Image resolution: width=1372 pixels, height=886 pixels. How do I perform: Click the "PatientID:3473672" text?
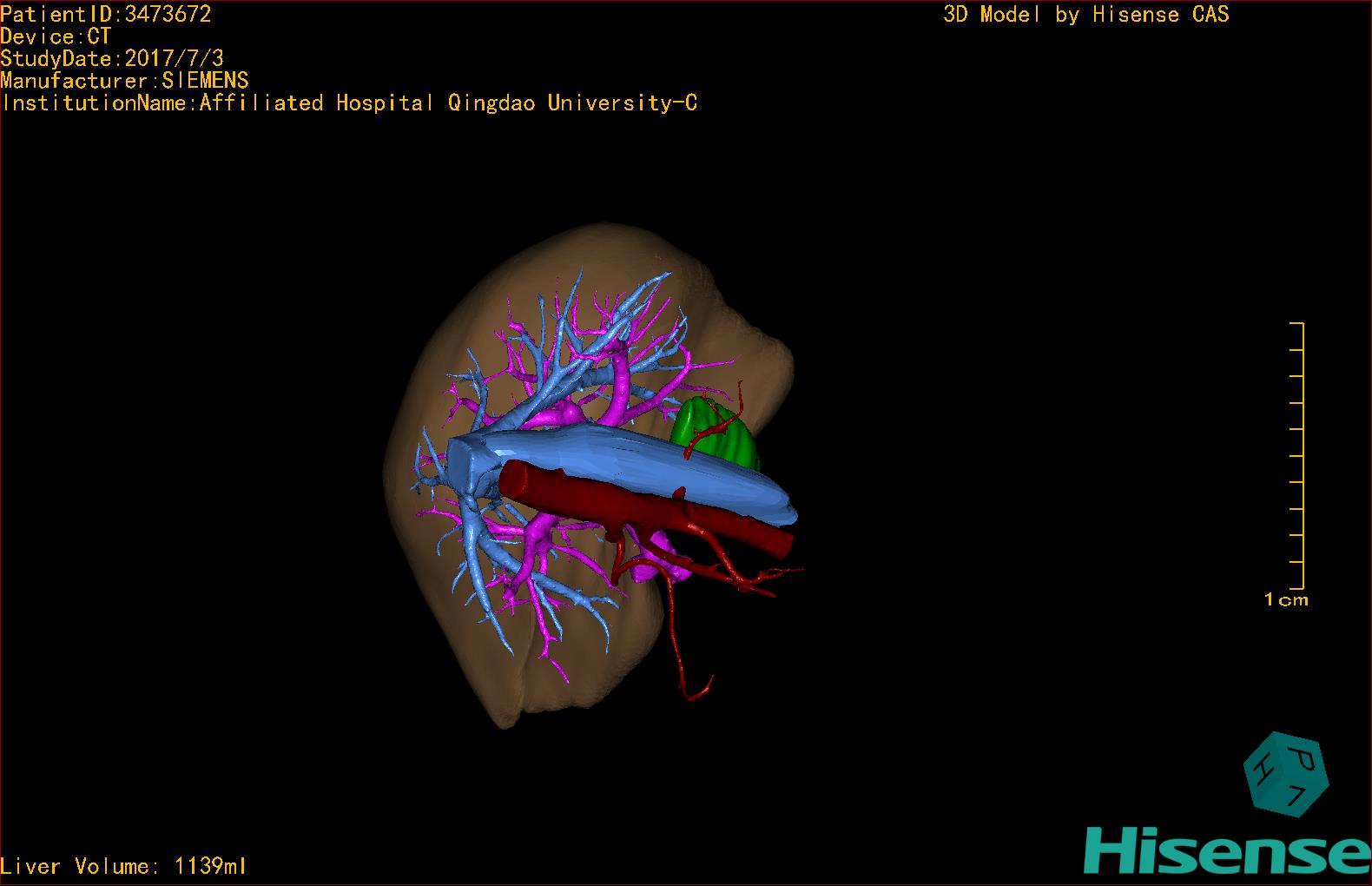106,14
